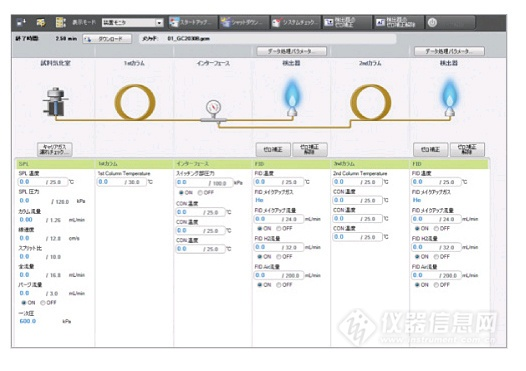Click ゼロ補正 button under the second detector
Image resolution: width=526 pixels, height=371 pixels.
click(431, 150)
